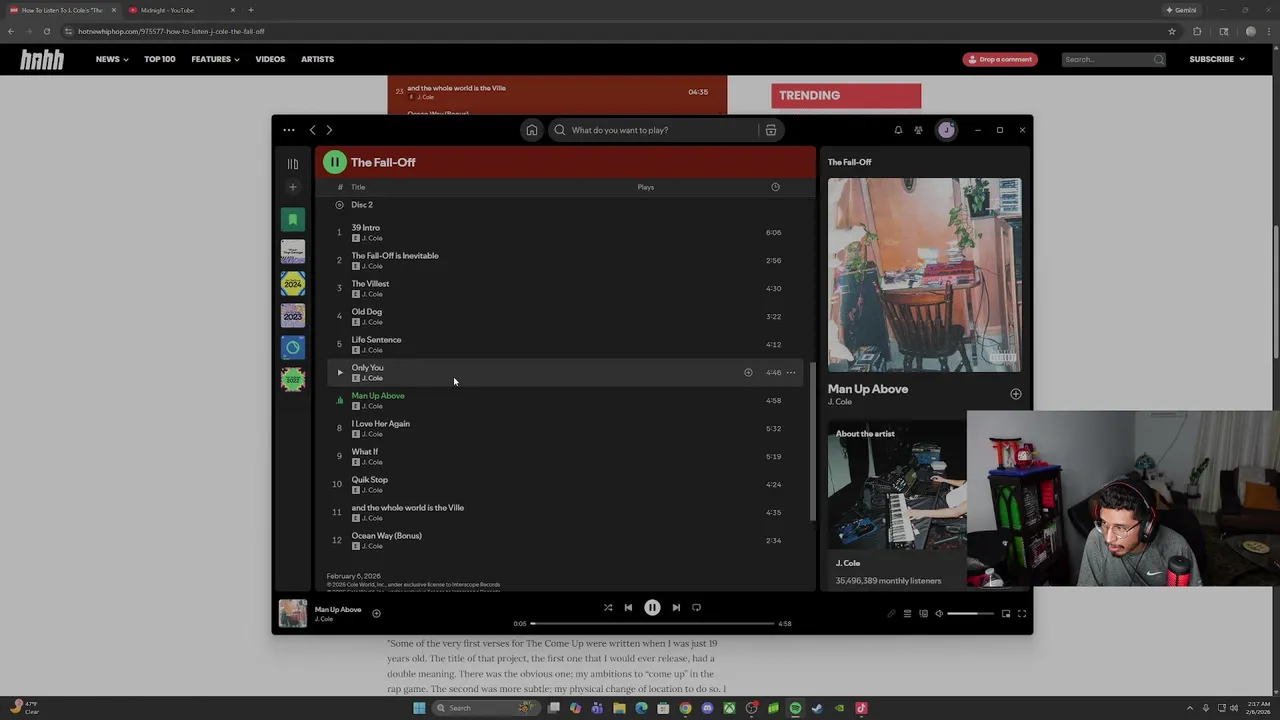This screenshot has width=1280, height=720.
Task: Adjust the volume slider
Action: pos(970,614)
